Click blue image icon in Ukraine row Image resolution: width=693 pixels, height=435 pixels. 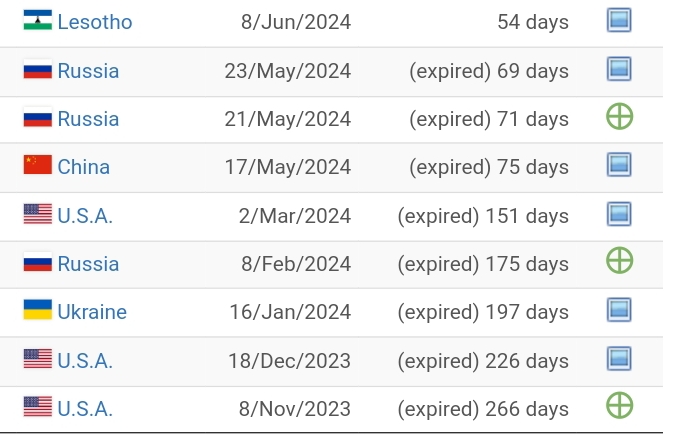pyautogui.click(x=619, y=311)
